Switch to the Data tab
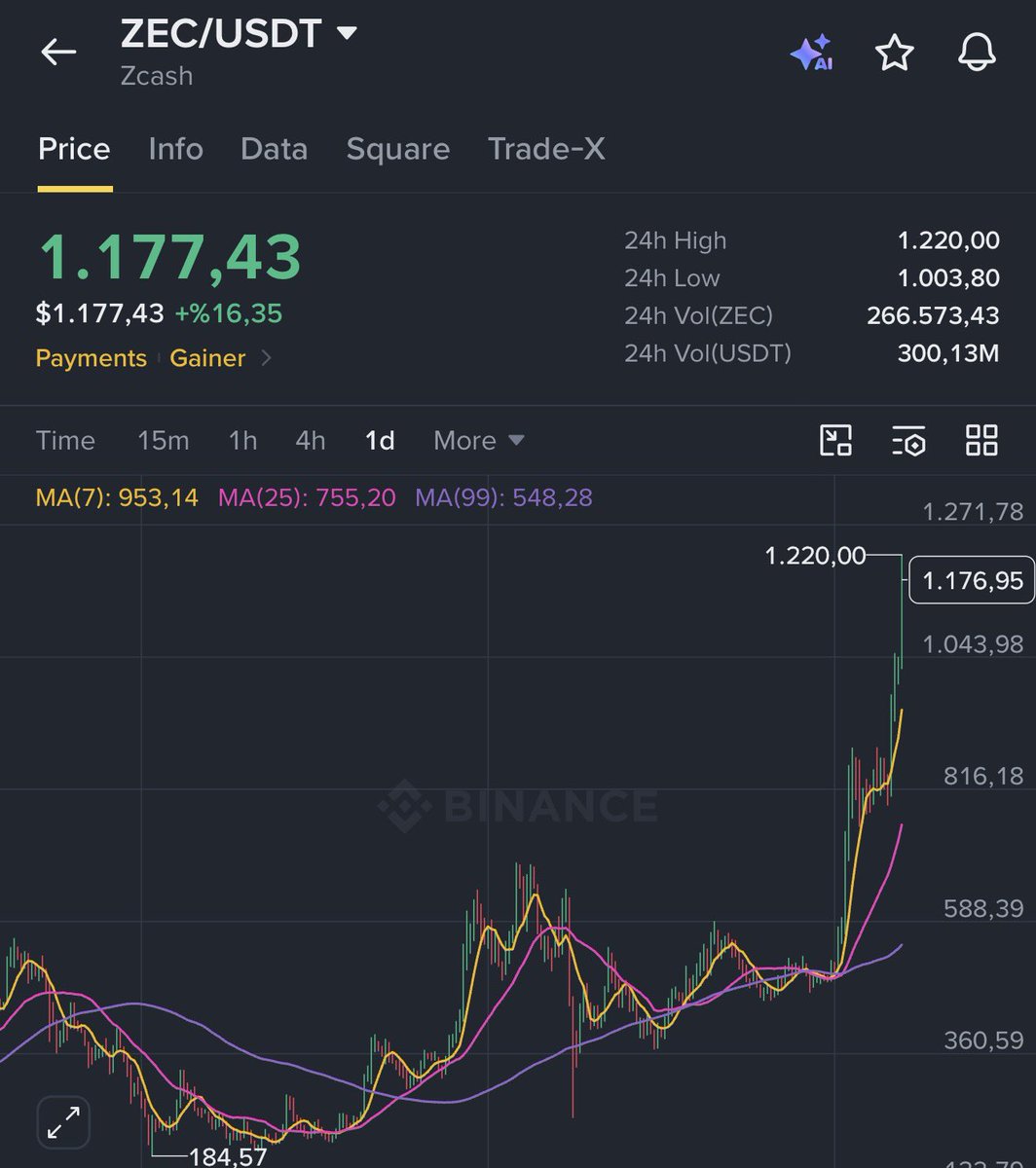1036x1168 pixels. [274, 149]
